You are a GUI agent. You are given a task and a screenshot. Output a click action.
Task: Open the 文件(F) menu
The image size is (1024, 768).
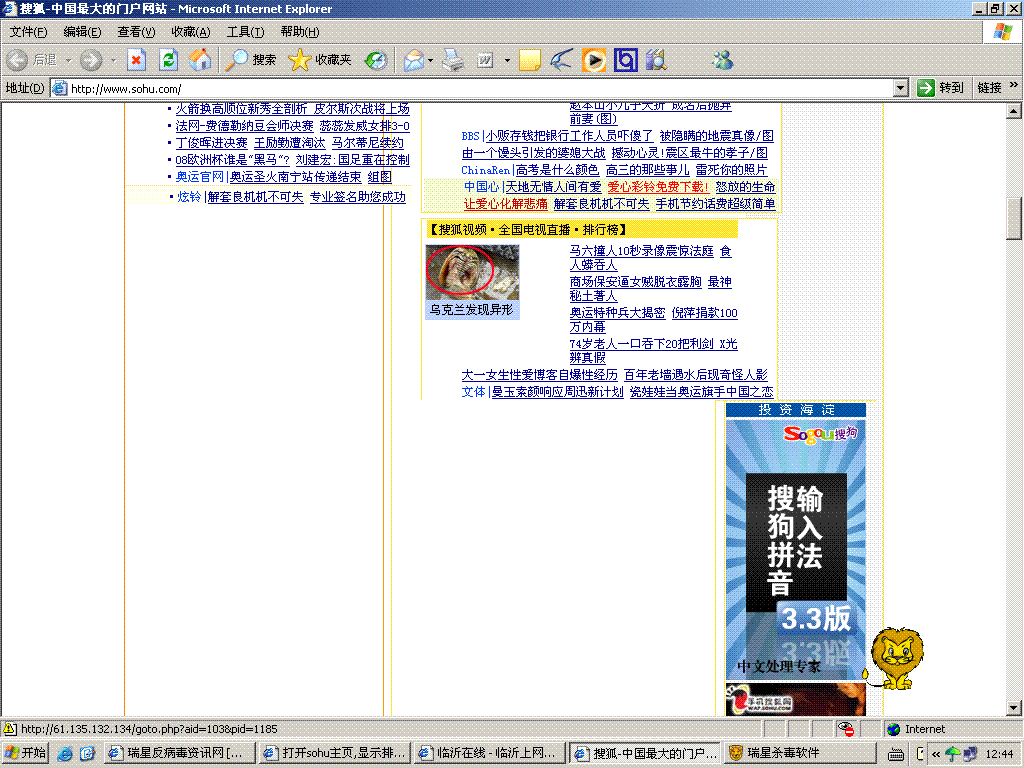[x=28, y=31]
